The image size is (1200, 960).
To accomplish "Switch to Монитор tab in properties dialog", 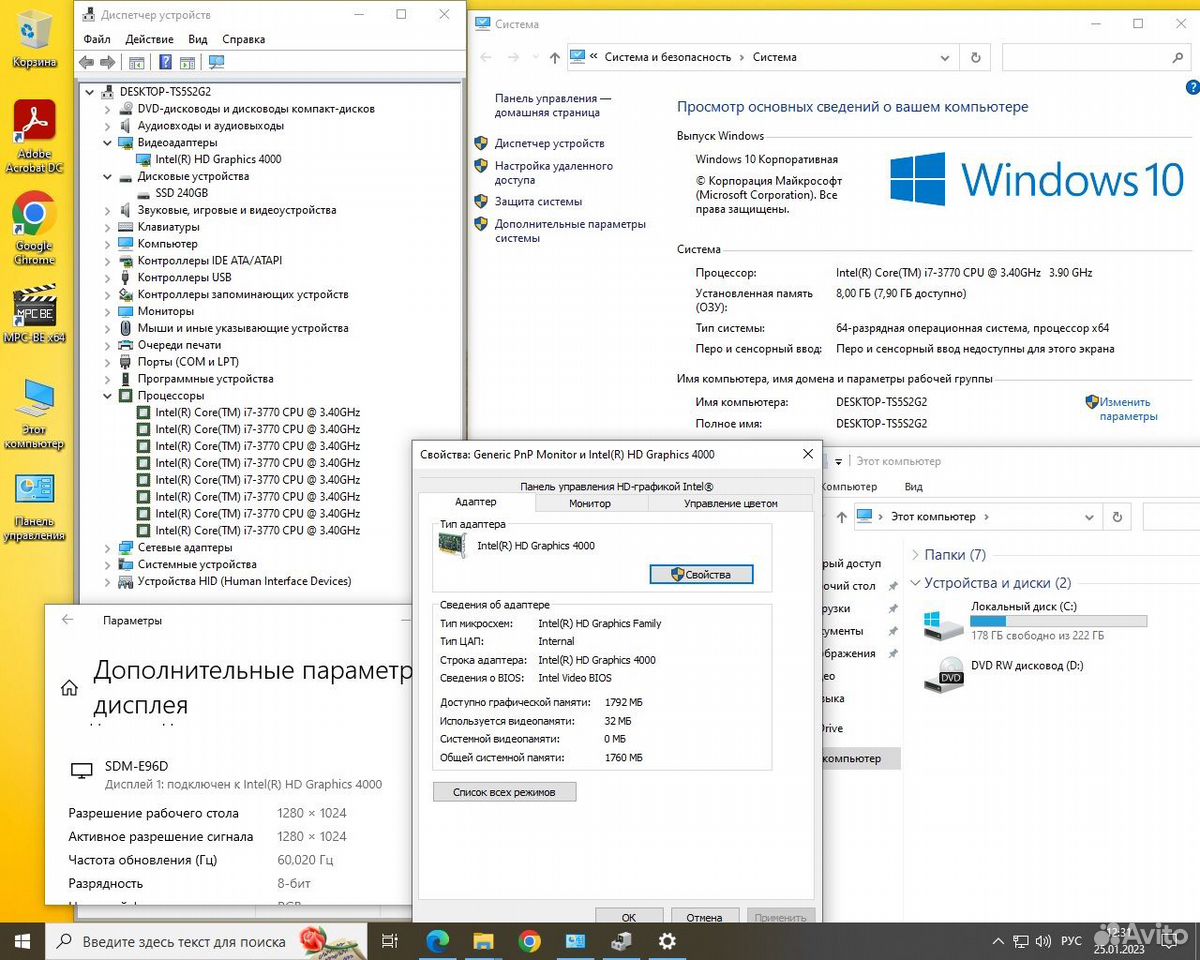I will (590, 503).
